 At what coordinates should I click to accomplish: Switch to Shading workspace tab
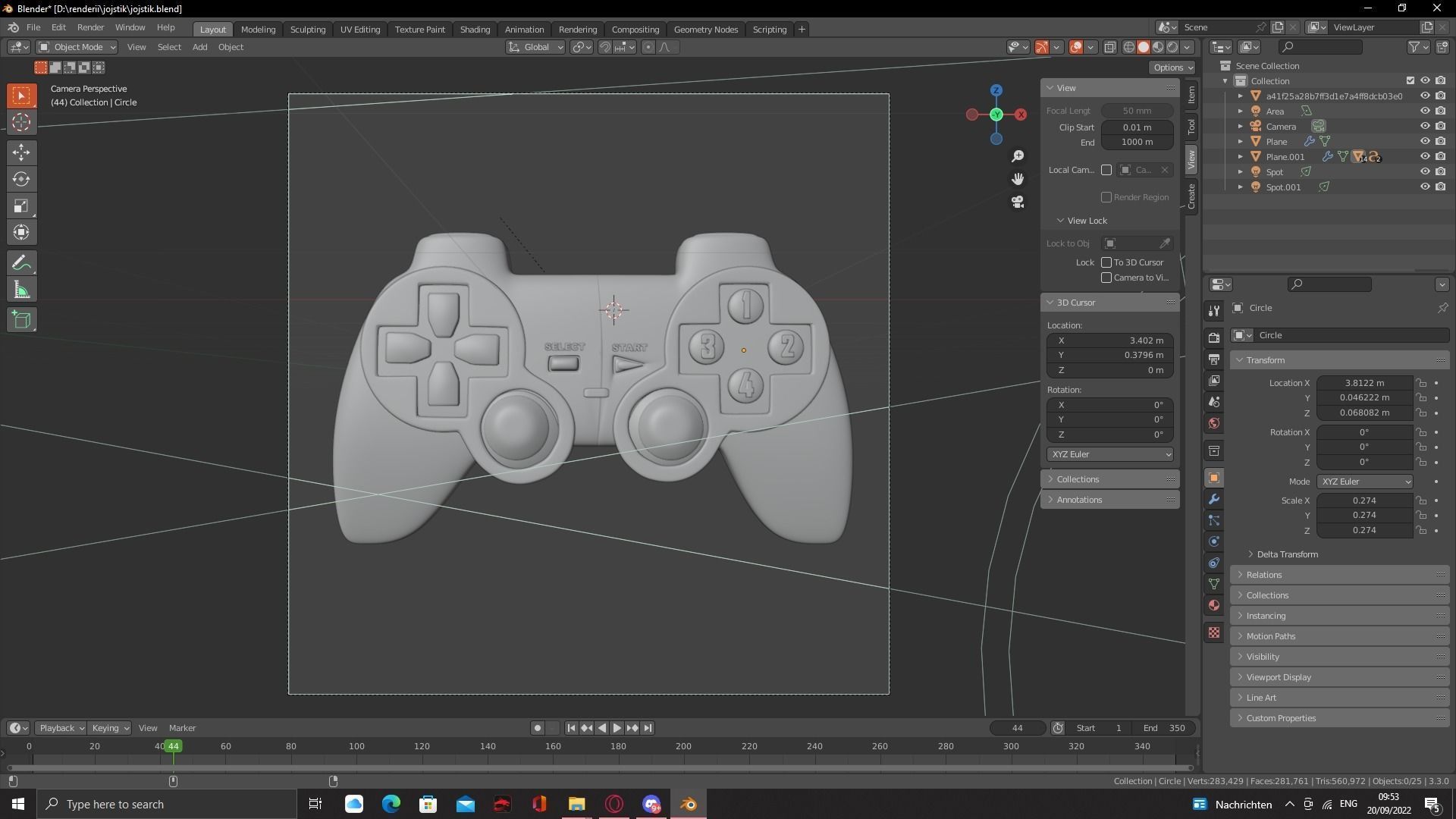pyautogui.click(x=475, y=30)
